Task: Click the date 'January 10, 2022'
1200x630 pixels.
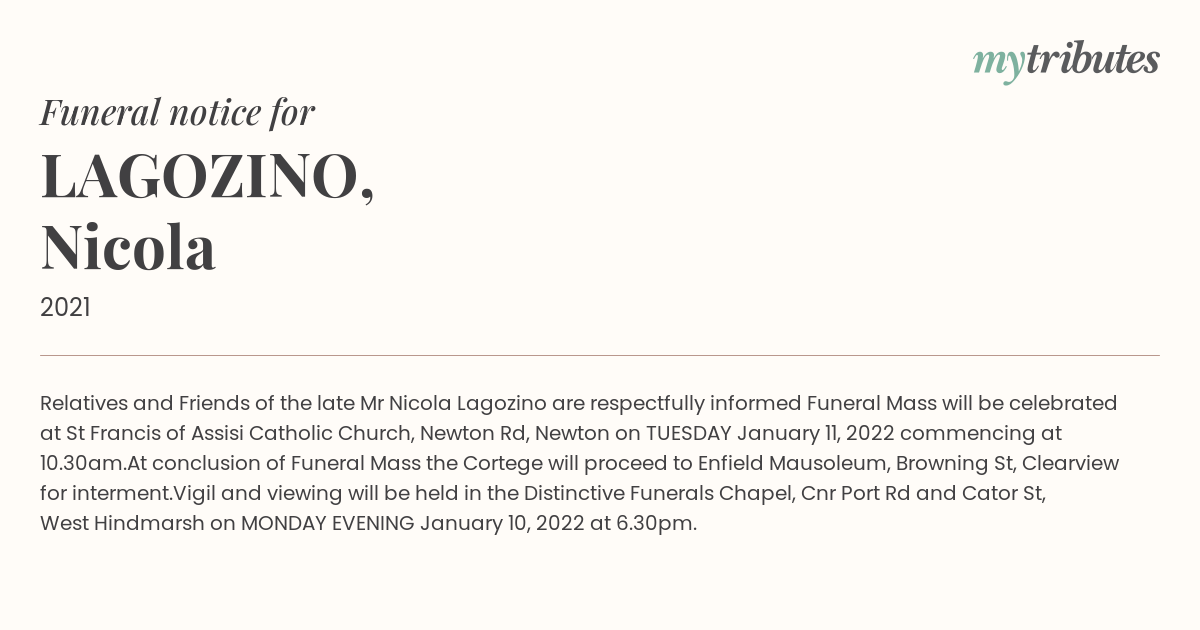Action: (502, 524)
